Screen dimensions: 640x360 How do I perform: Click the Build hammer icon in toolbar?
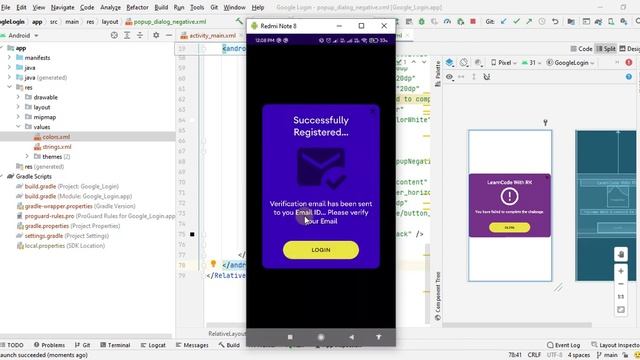pyautogui.click(x=239, y=21)
